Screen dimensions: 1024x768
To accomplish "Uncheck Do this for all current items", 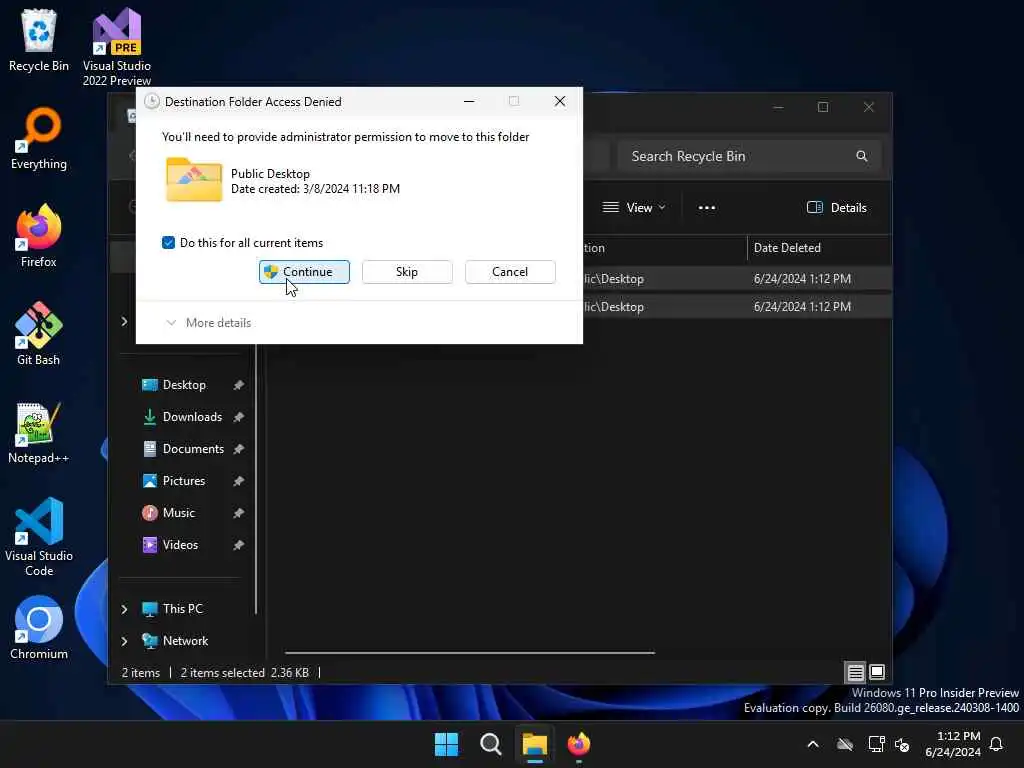I will coord(168,243).
